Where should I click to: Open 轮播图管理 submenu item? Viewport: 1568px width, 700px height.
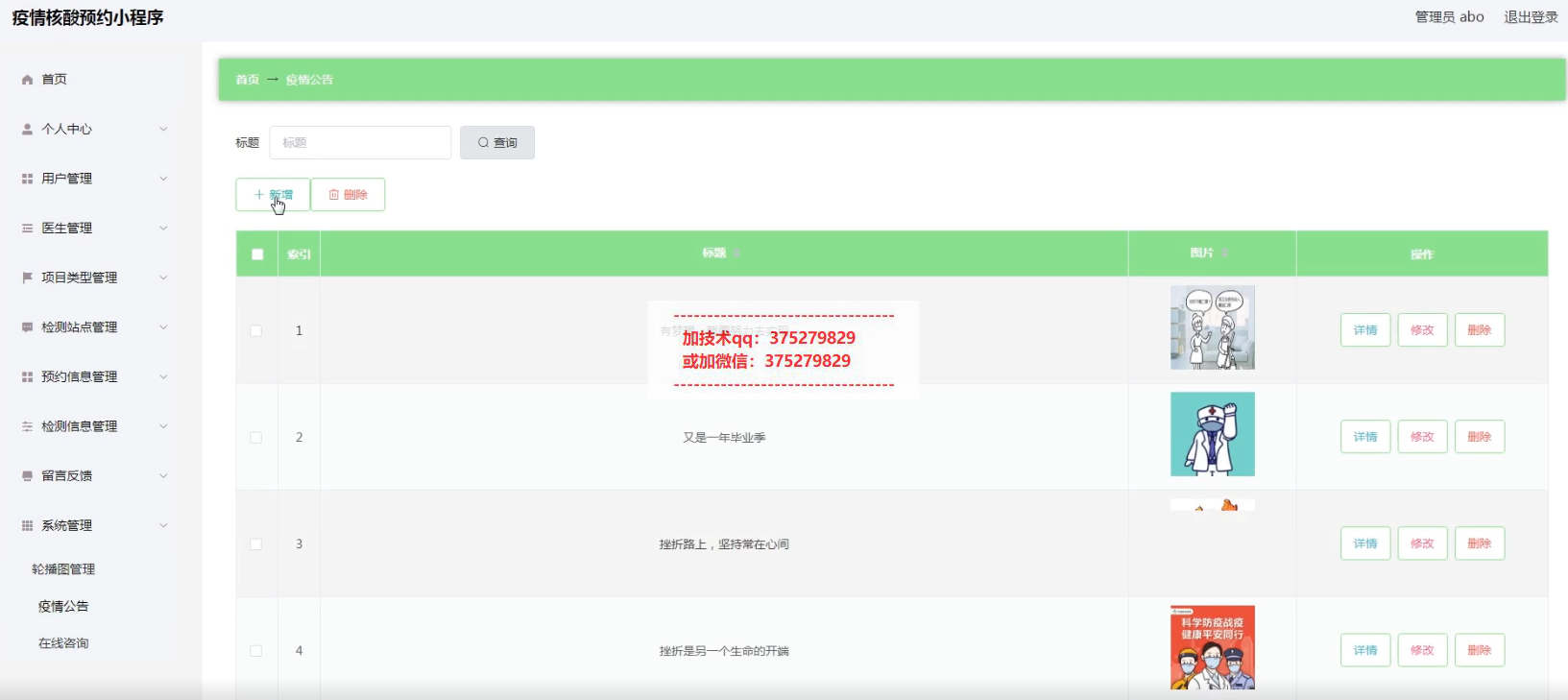(x=63, y=569)
